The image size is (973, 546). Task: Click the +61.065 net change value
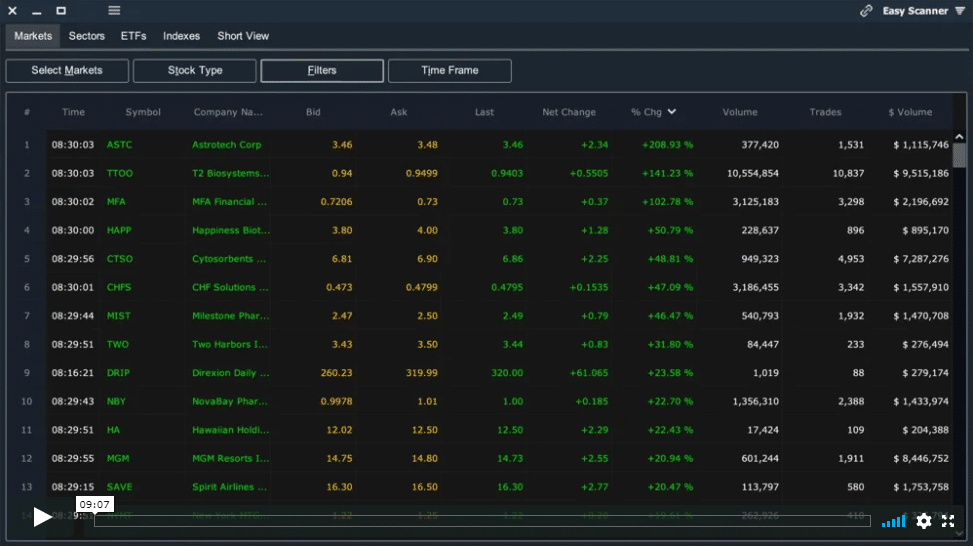pyautogui.click(x=589, y=373)
